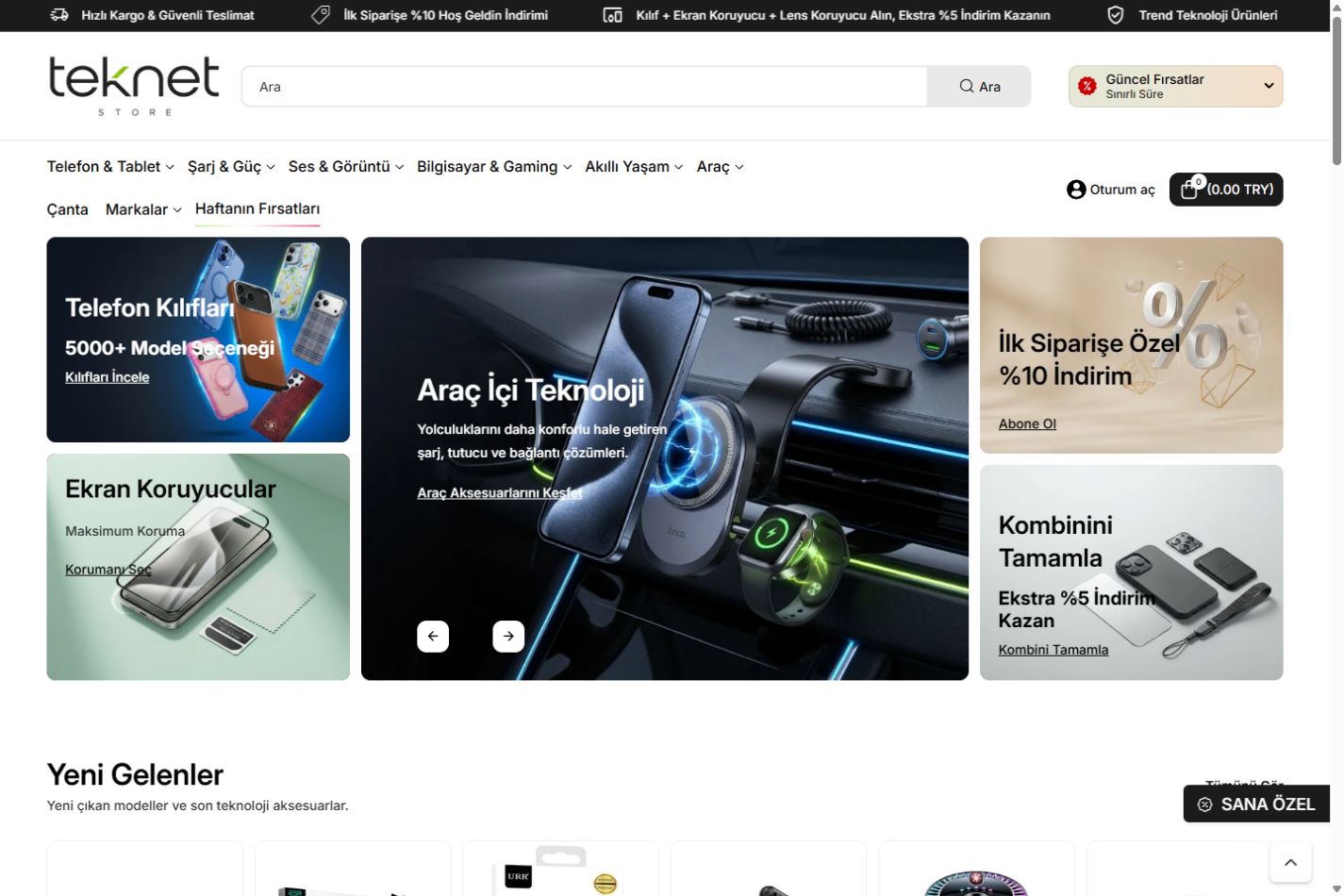Click the fast shipping truck icon
1344x896 pixels.
point(59,15)
